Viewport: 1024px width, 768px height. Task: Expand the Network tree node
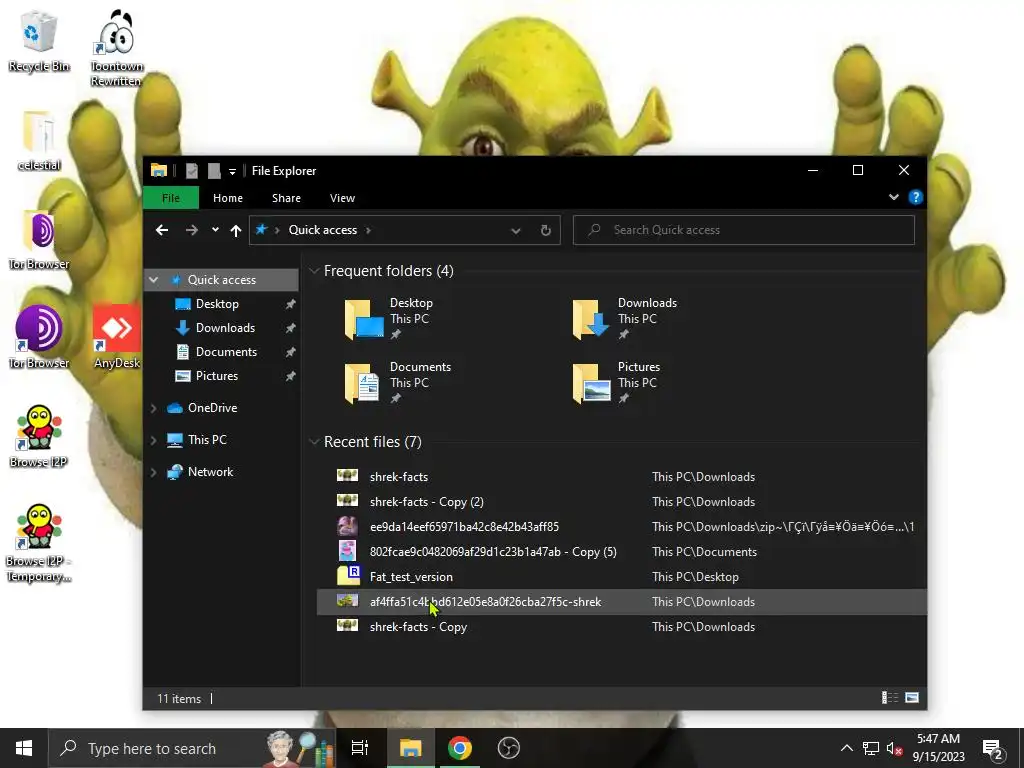click(x=153, y=472)
